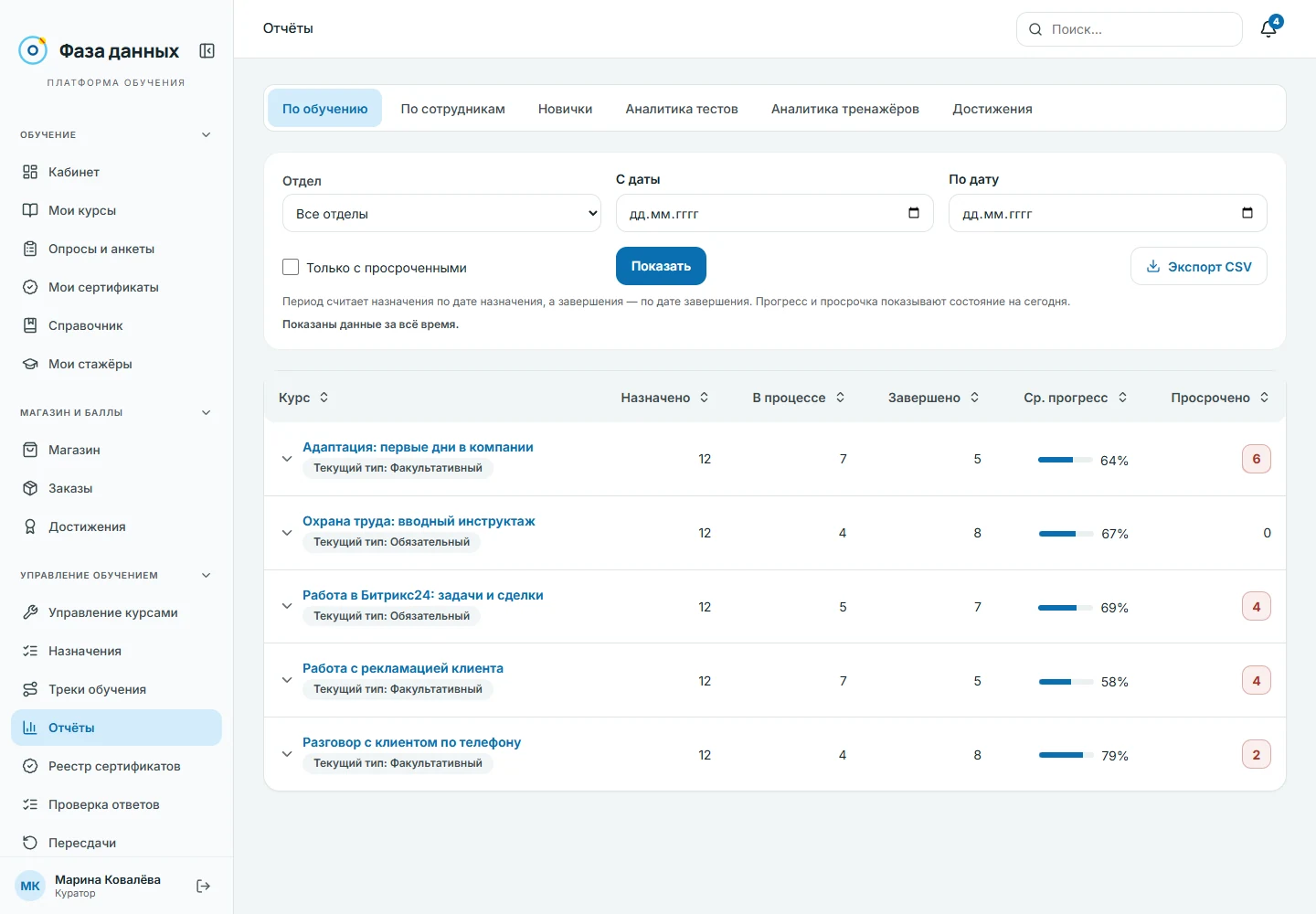The image size is (1316, 914).
Task: Open Справочник in the sidebar
Action: pyautogui.click(x=116, y=325)
